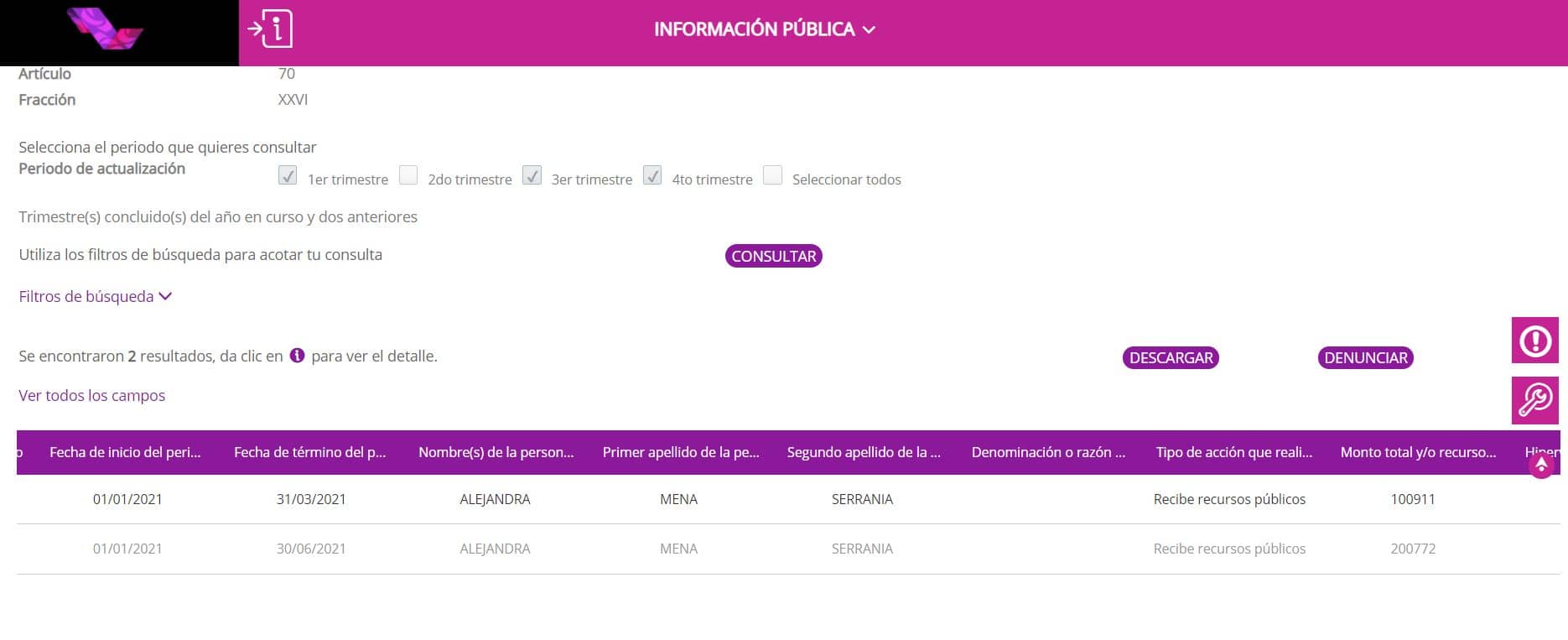Click the platform logo in header

[x=105, y=28]
